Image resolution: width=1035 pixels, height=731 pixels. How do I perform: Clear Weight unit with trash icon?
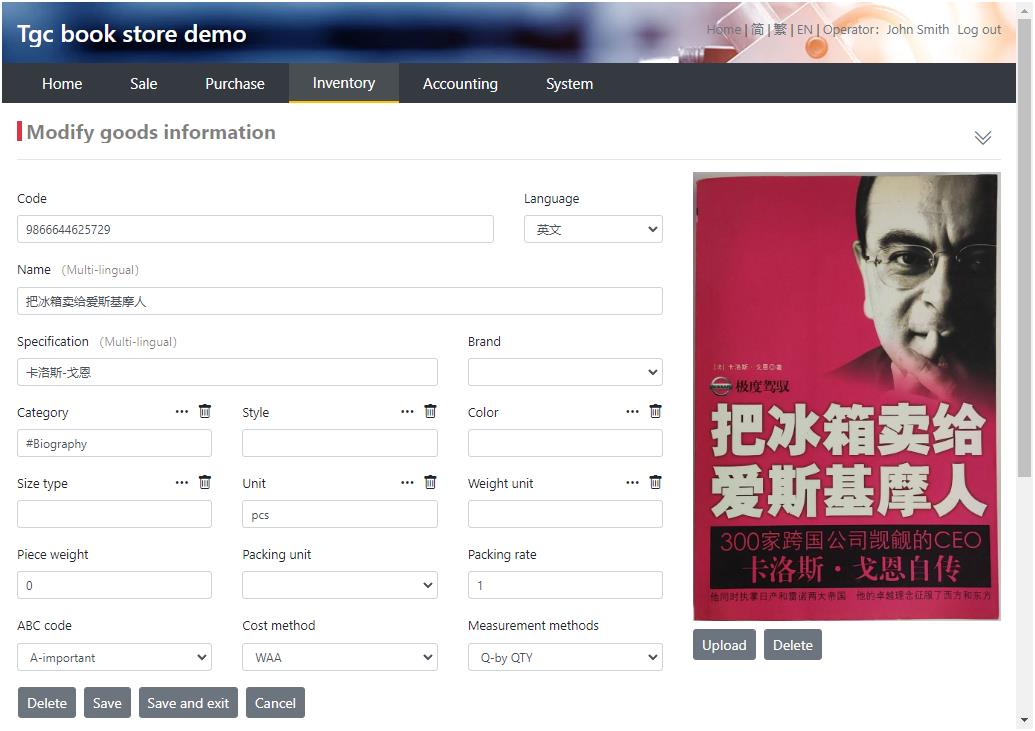coord(655,482)
